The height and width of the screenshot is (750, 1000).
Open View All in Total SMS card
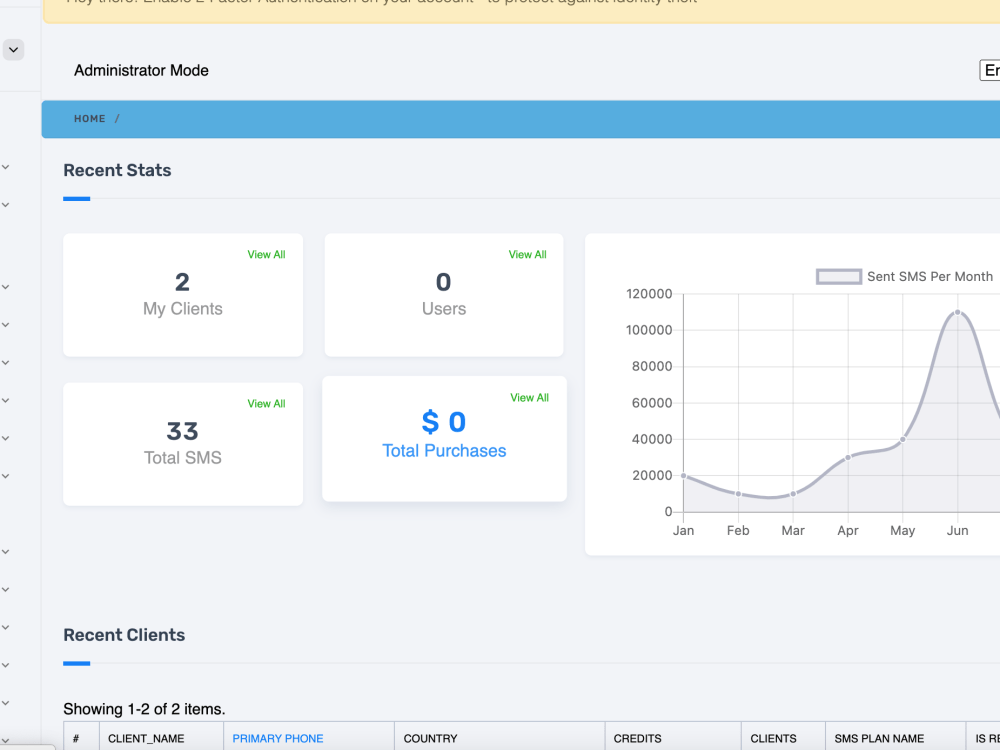pyautogui.click(x=266, y=404)
